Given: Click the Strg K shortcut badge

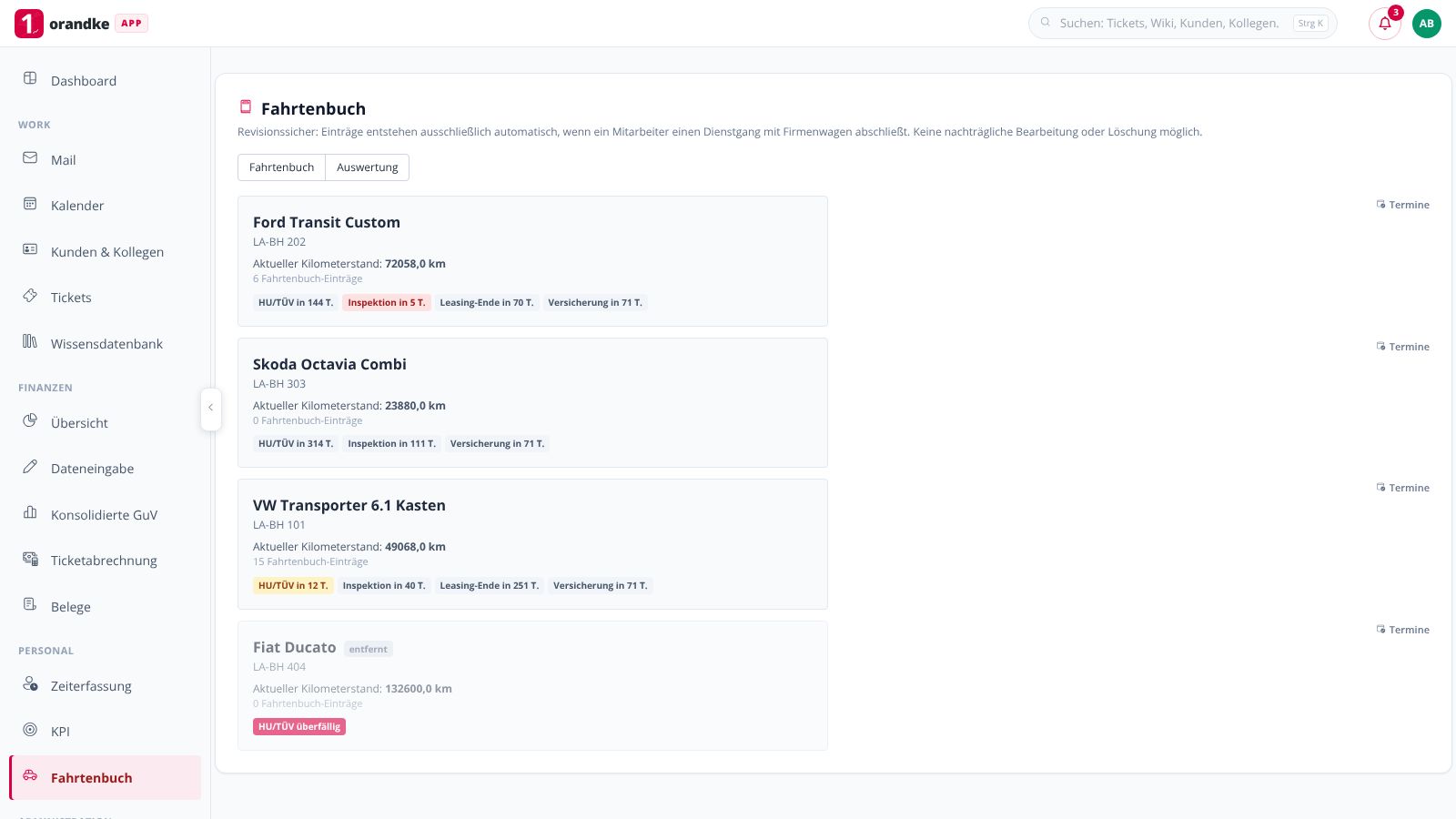Looking at the screenshot, I should click(1310, 24).
